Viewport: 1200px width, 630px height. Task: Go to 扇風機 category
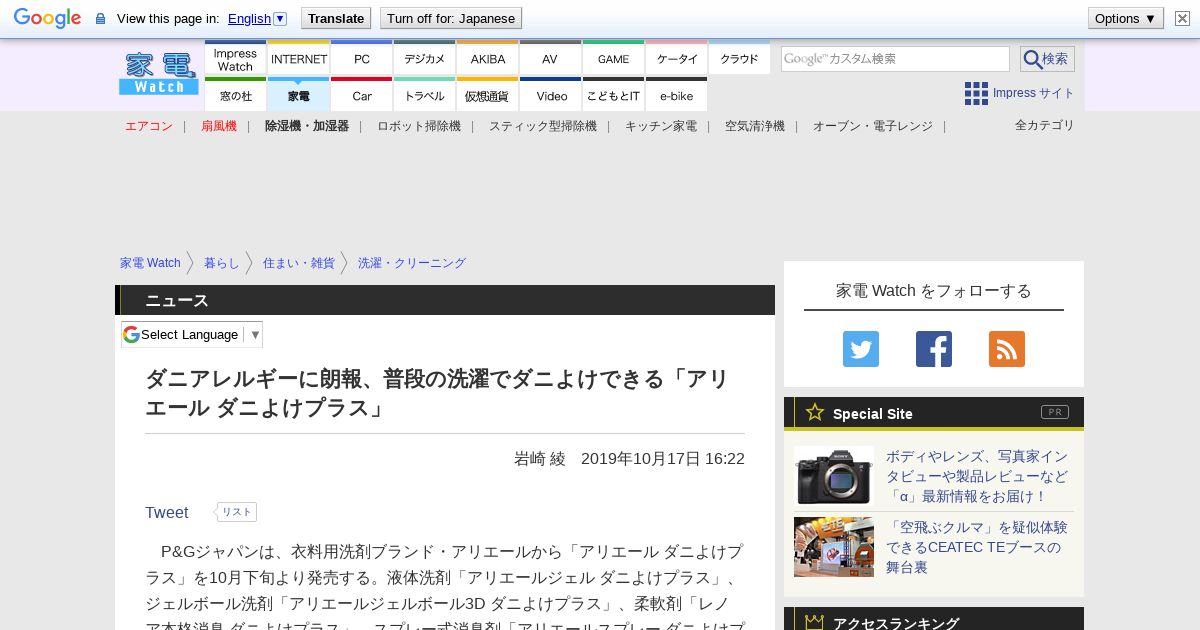click(x=219, y=126)
